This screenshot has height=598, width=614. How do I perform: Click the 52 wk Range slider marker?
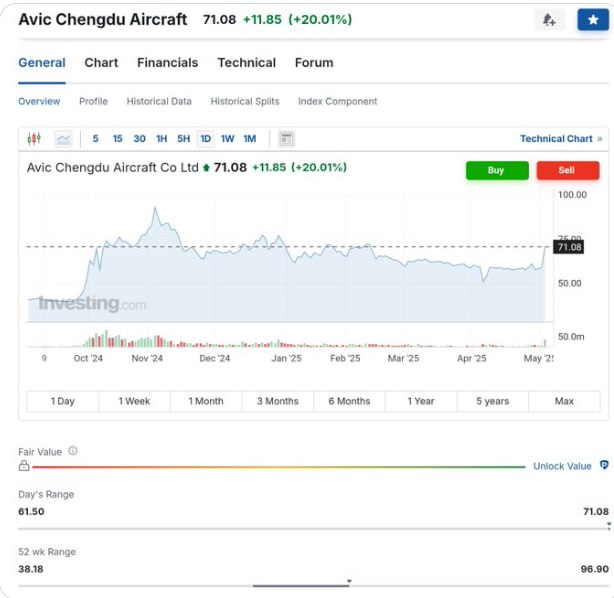(349, 581)
